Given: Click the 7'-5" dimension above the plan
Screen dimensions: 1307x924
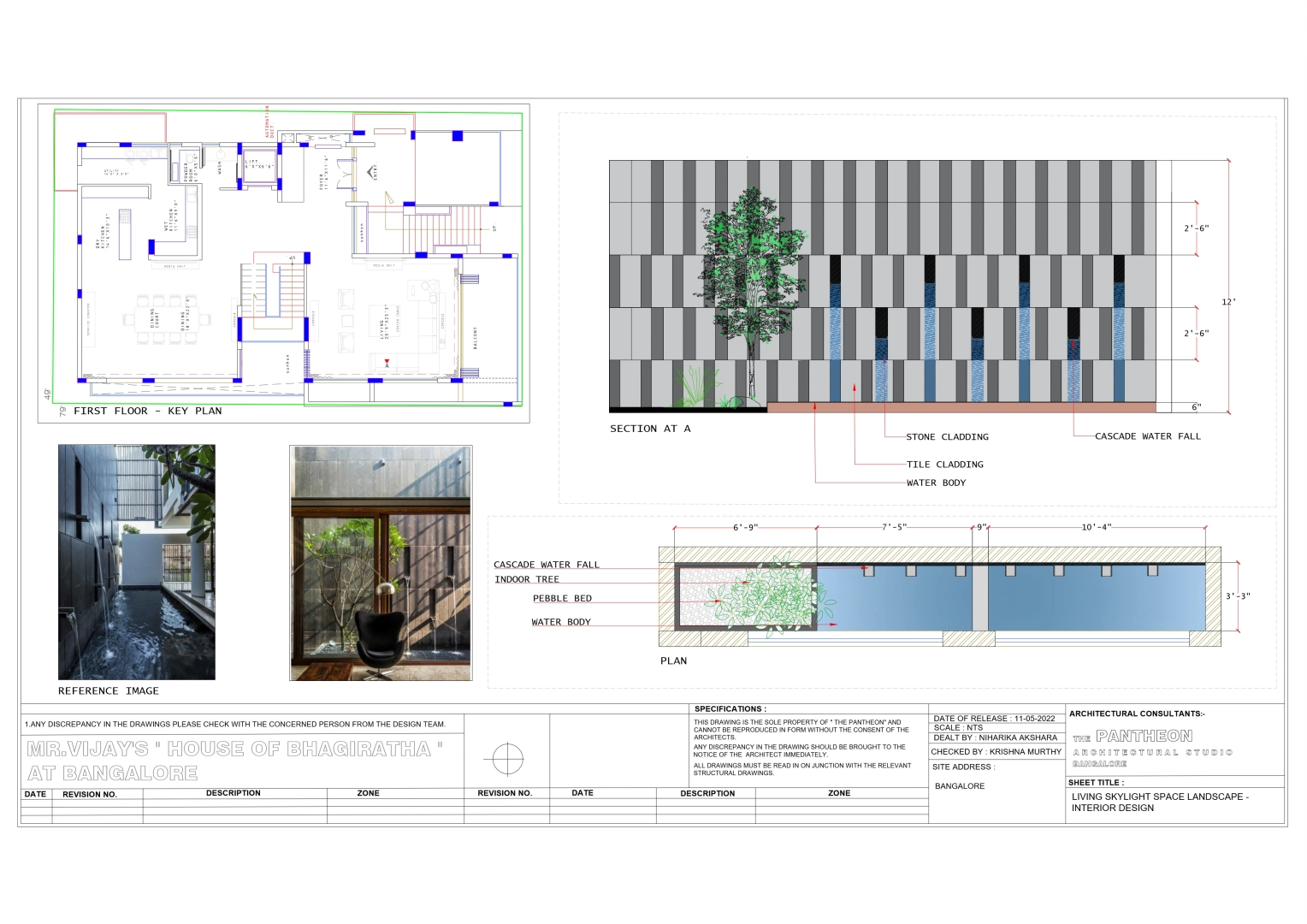Looking at the screenshot, I should point(895,527).
